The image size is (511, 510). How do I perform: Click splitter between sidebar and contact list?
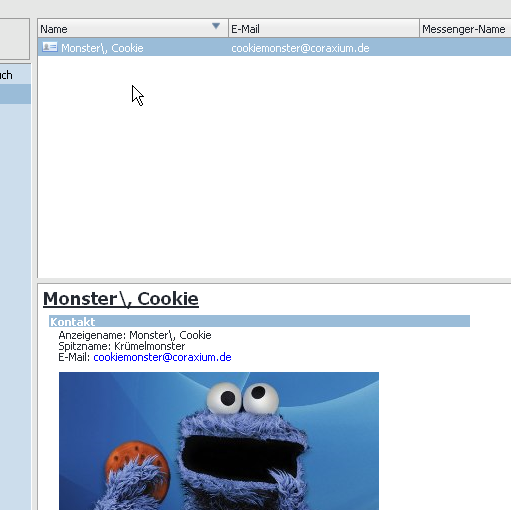coord(34,263)
